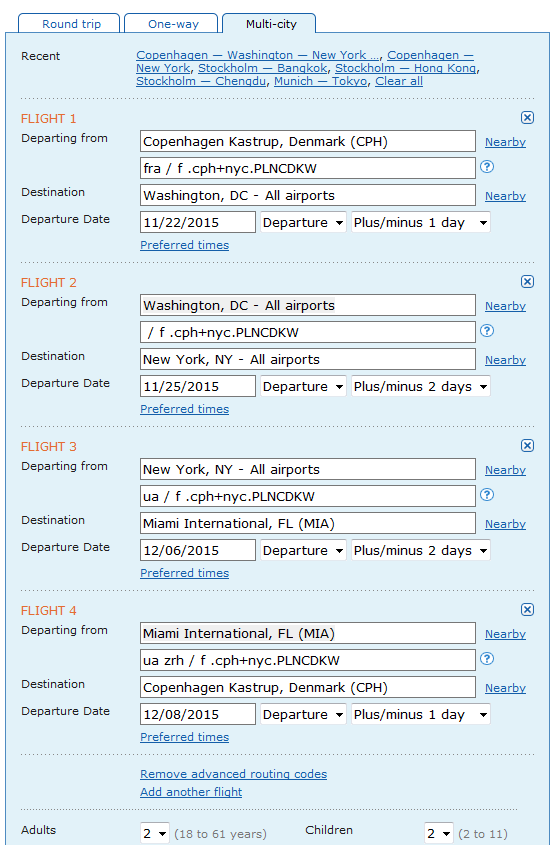Clear all recent searches

click(x=399, y=81)
